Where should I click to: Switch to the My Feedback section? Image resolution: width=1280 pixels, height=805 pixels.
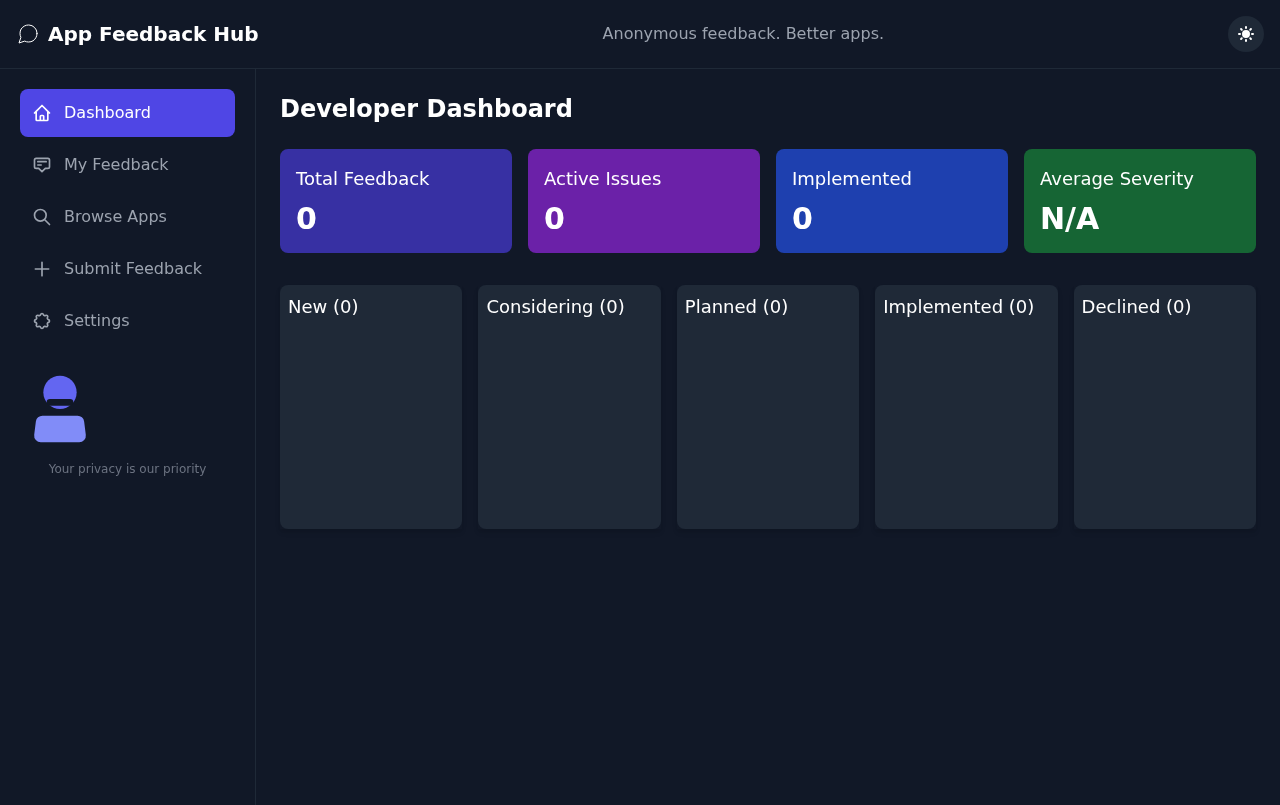coord(116,164)
